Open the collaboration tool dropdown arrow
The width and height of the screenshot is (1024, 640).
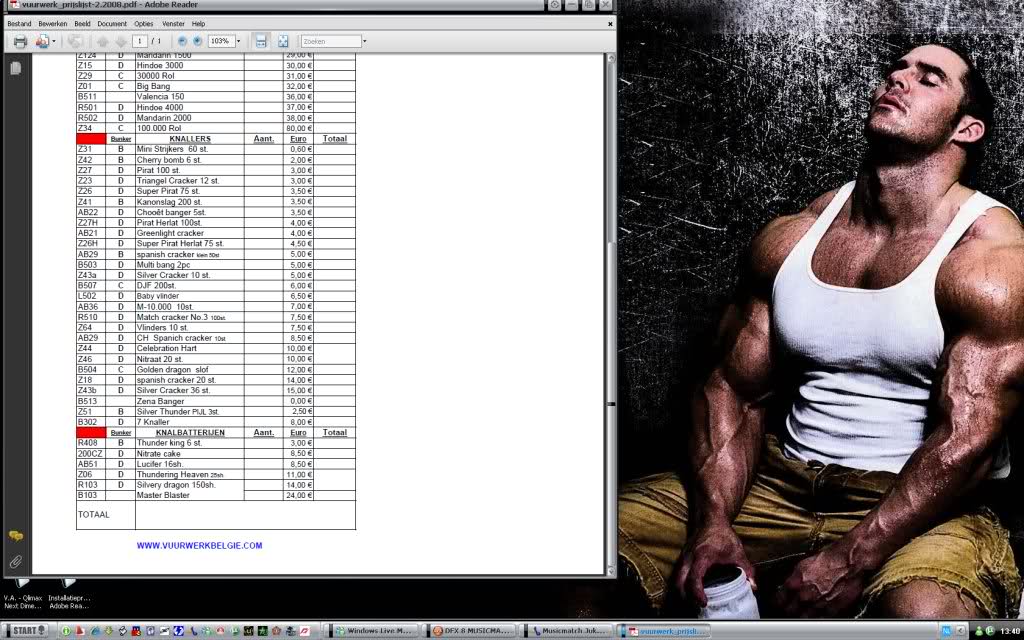54,41
